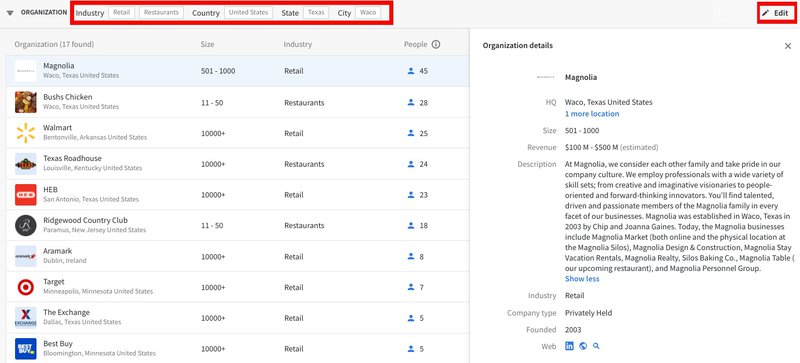This screenshot has height=363, width=800.
Task: Click the Best Buy logo
Action: click(26, 349)
